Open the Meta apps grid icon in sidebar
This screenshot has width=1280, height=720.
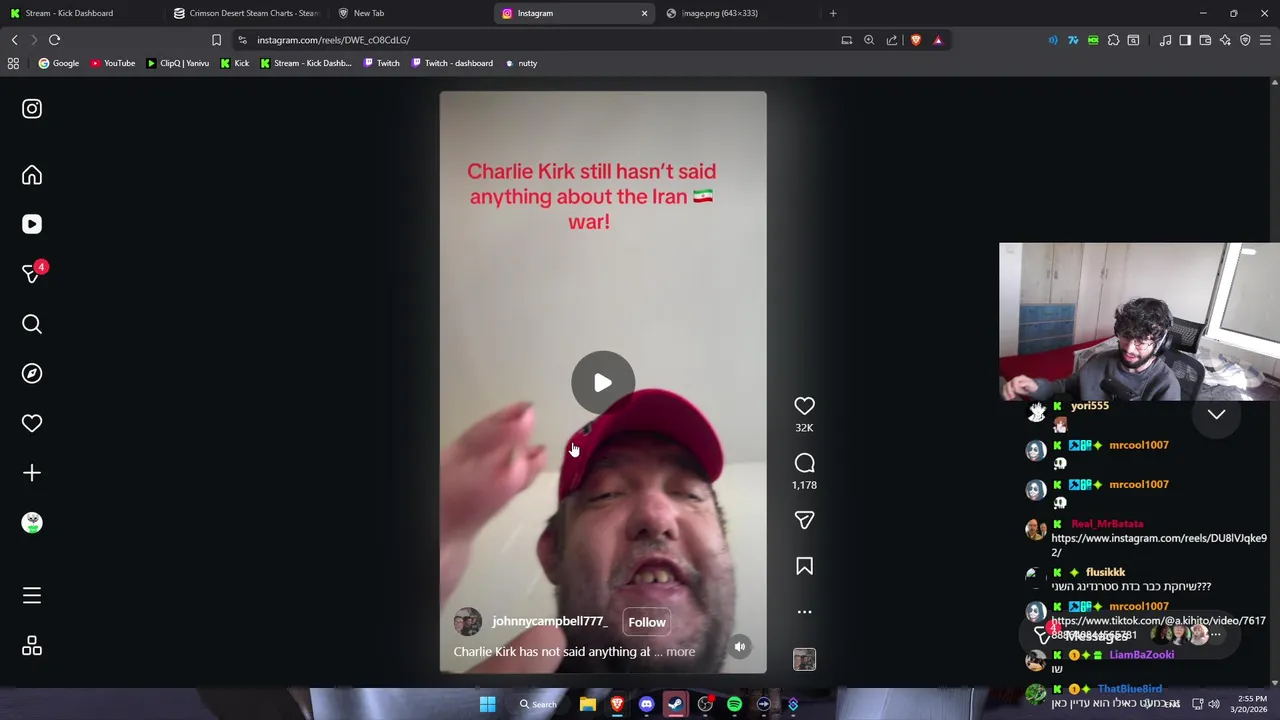(32, 646)
